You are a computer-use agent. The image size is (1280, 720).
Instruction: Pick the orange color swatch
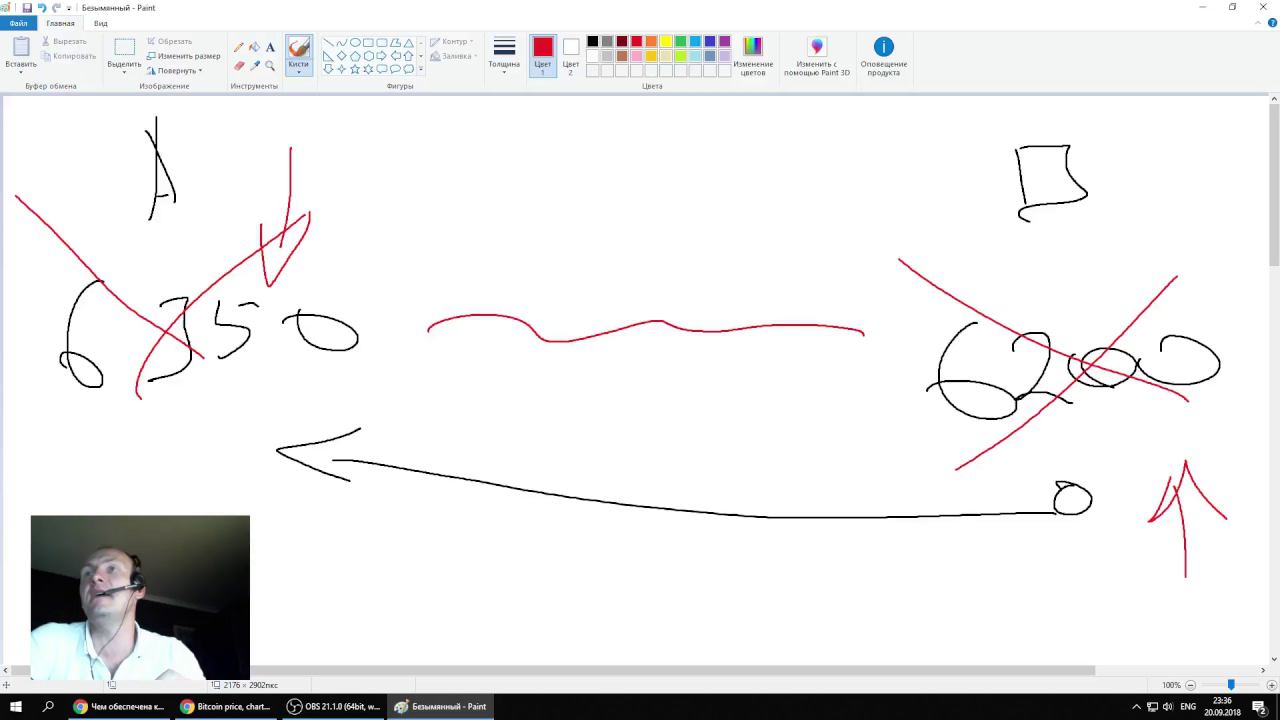pyautogui.click(x=651, y=41)
